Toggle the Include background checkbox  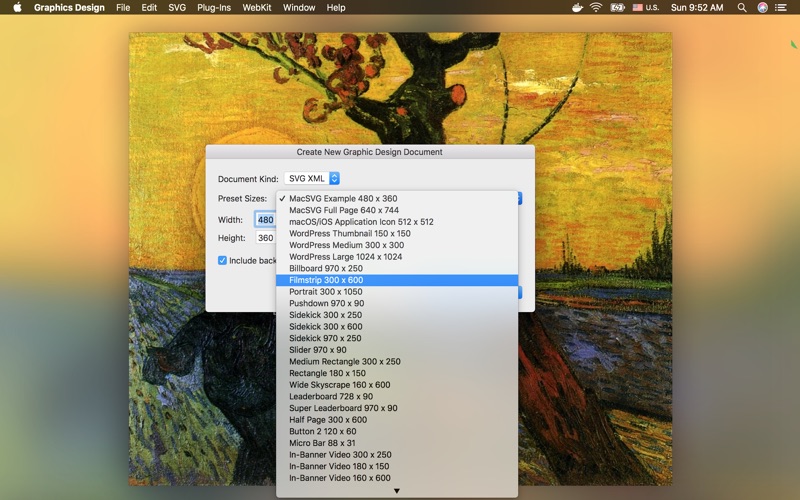tap(222, 260)
